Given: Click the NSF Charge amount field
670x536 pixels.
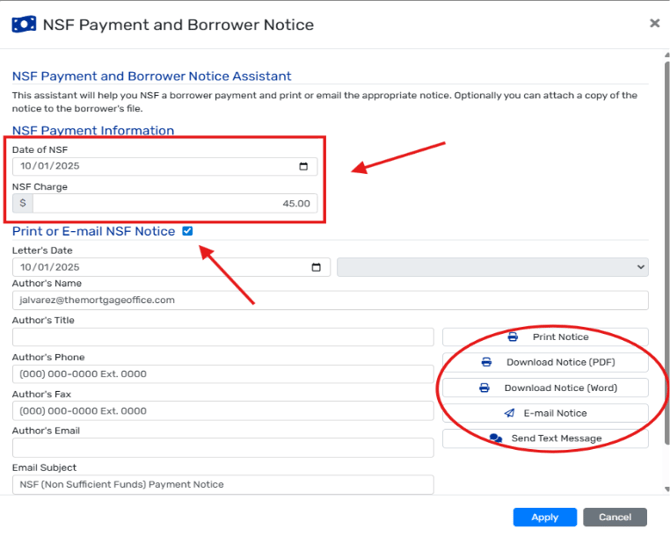Looking at the screenshot, I should coord(175,203).
